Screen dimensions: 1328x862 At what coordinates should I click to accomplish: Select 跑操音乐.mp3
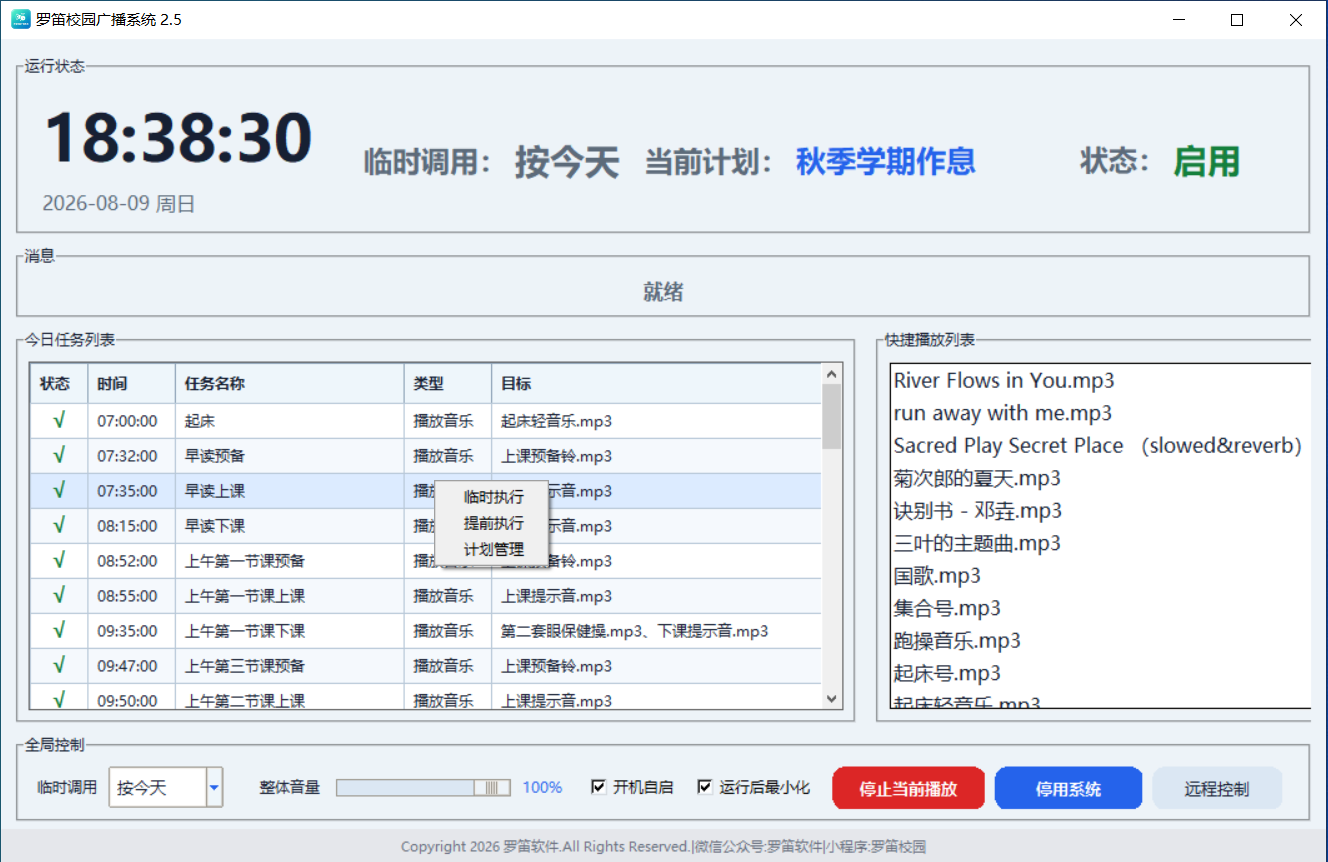1100,641
